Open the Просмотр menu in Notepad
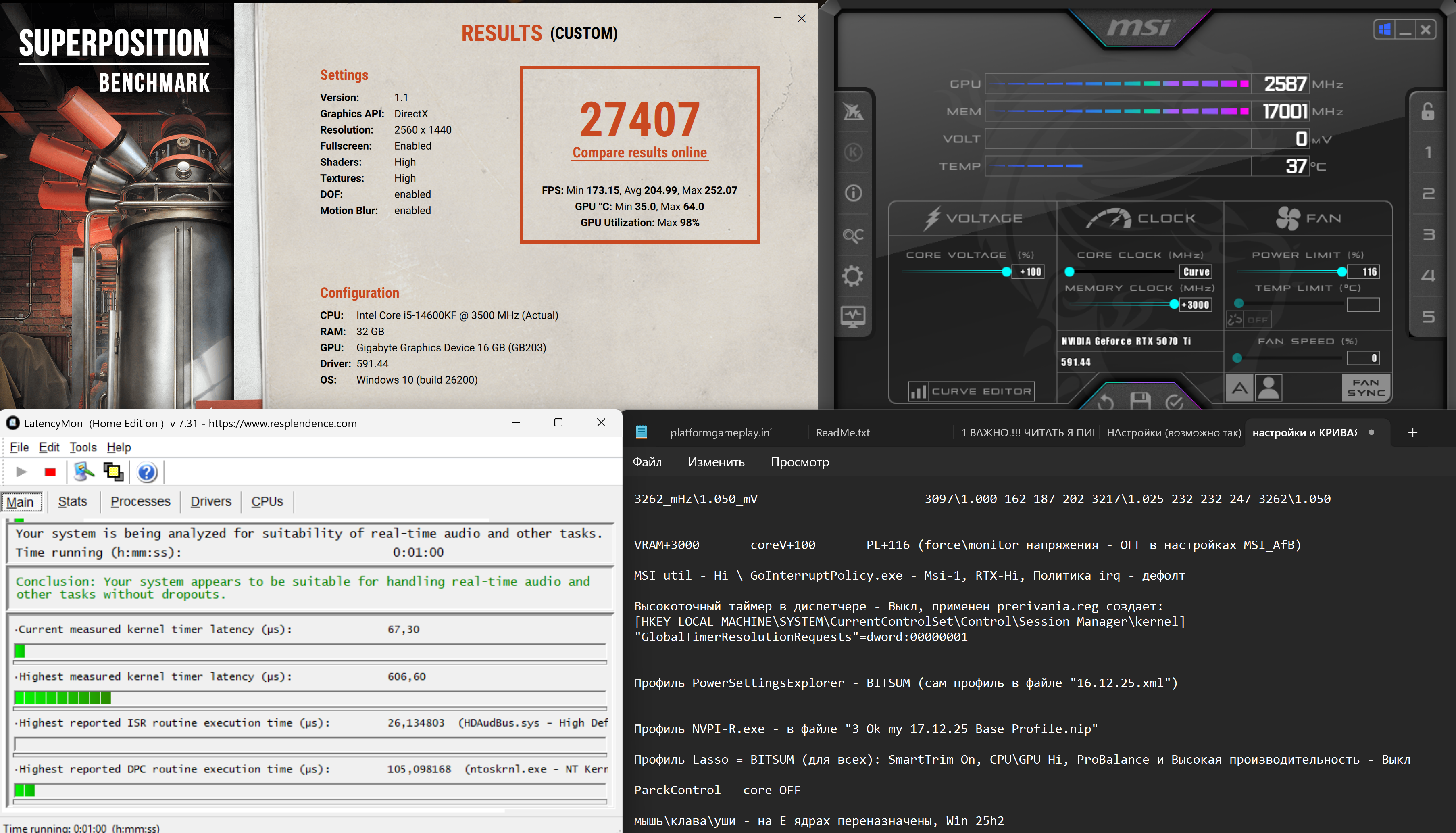This screenshot has width=1456, height=833. tap(800, 462)
